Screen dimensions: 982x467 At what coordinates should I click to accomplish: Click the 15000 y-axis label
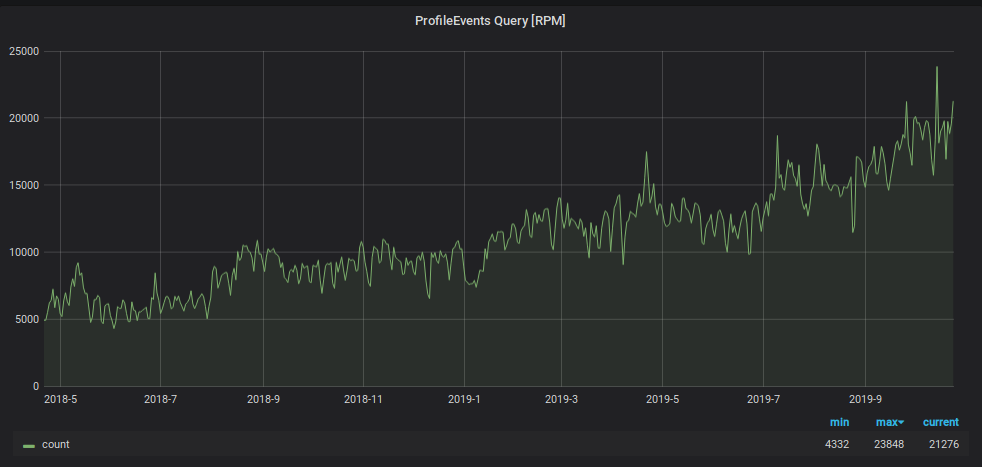(x=24, y=185)
